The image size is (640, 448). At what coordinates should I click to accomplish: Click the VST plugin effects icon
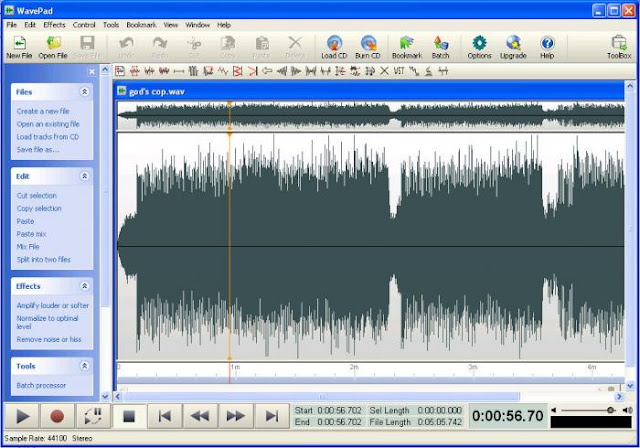[x=399, y=71]
